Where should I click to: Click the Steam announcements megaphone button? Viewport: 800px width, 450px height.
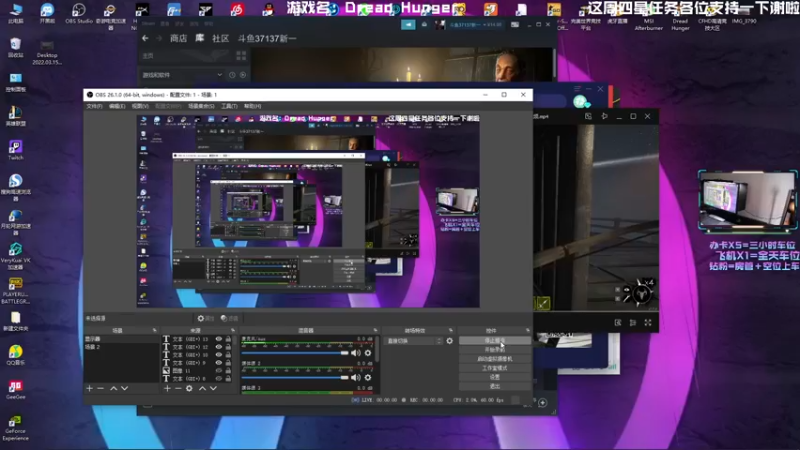pyautogui.click(x=408, y=24)
